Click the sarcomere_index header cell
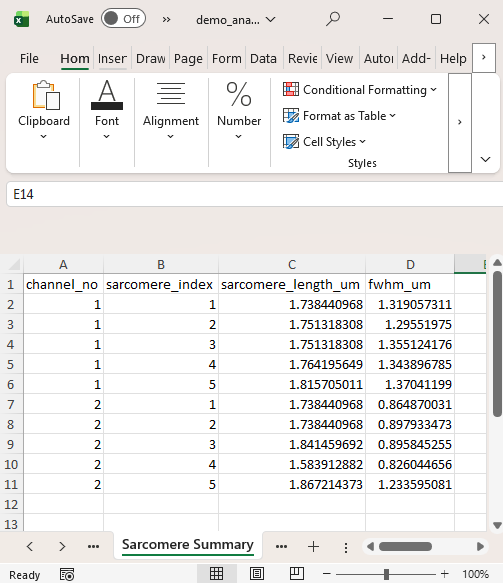The width and height of the screenshot is (503, 583). 161,284
